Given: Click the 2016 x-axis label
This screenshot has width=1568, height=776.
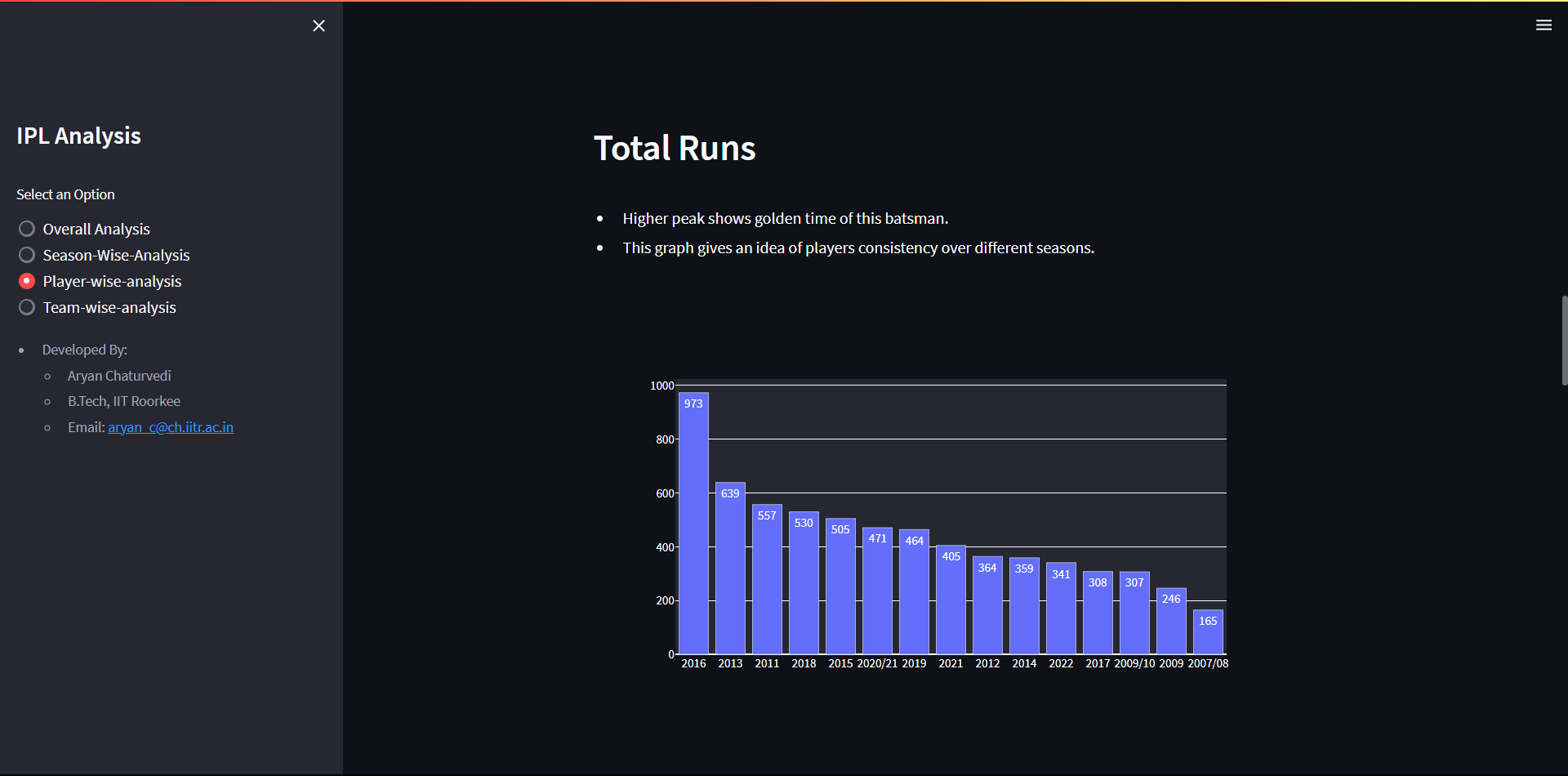Looking at the screenshot, I should pyautogui.click(x=693, y=663).
